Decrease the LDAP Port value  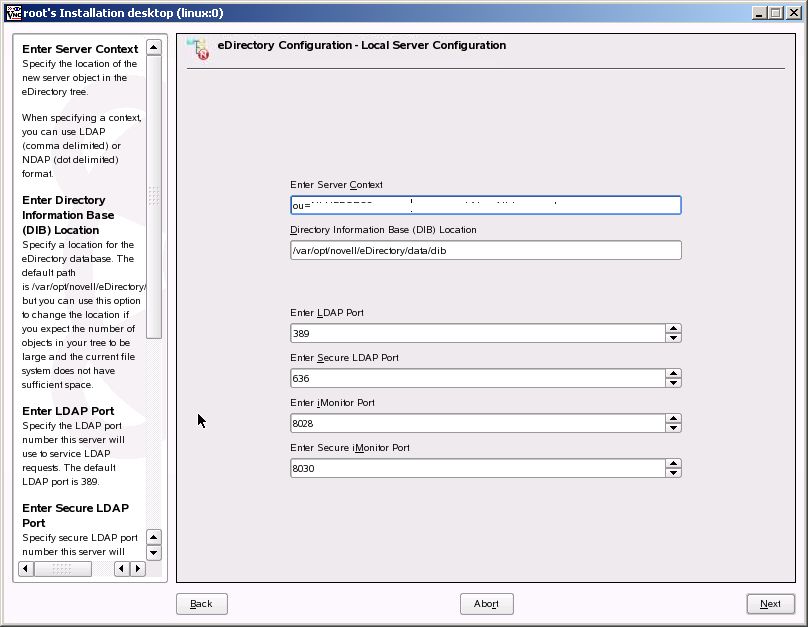pos(673,337)
